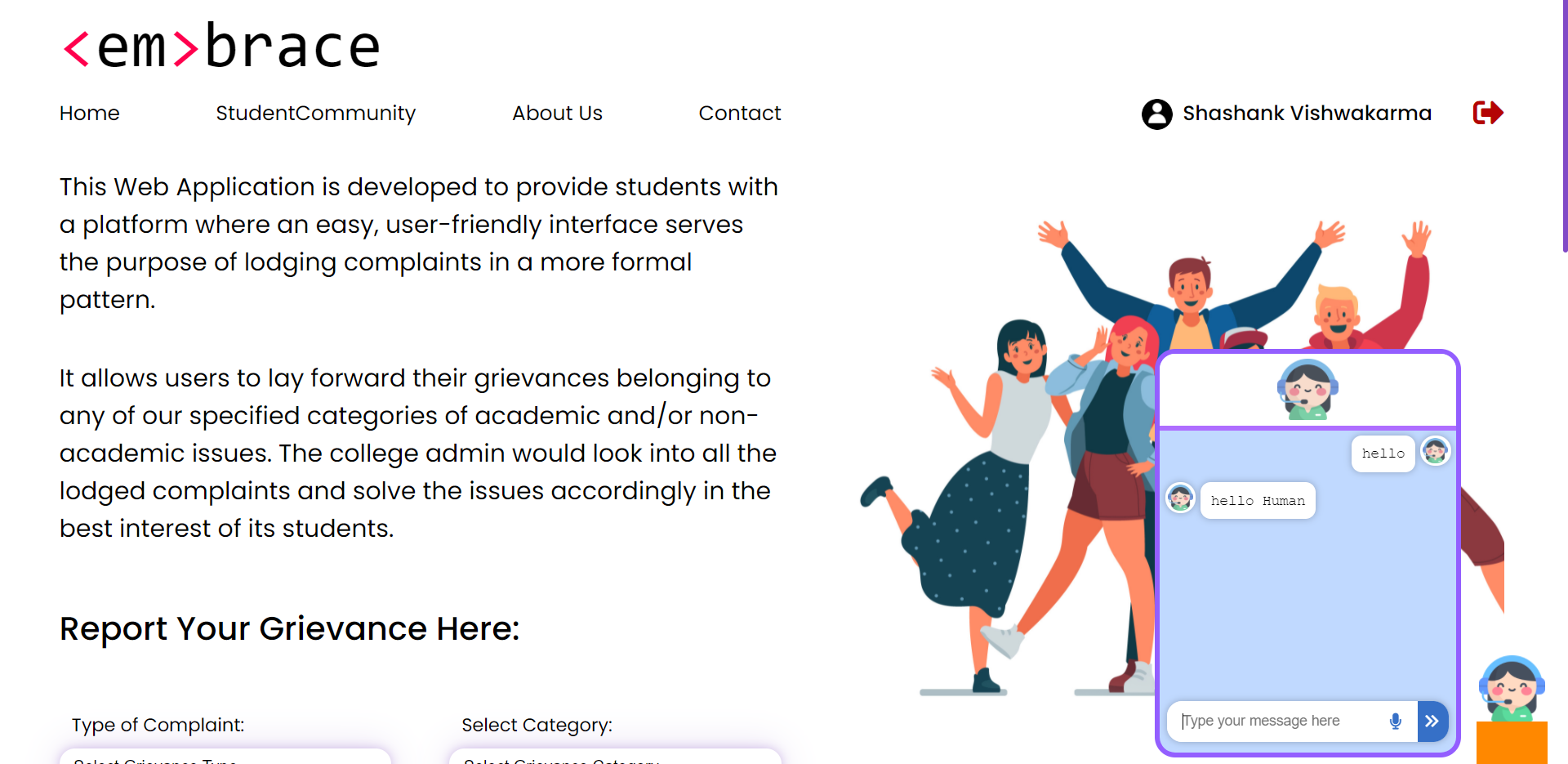Send chat message with double-arrow button
Image resolution: width=1568 pixels, height=764 pixels.
1432,721
